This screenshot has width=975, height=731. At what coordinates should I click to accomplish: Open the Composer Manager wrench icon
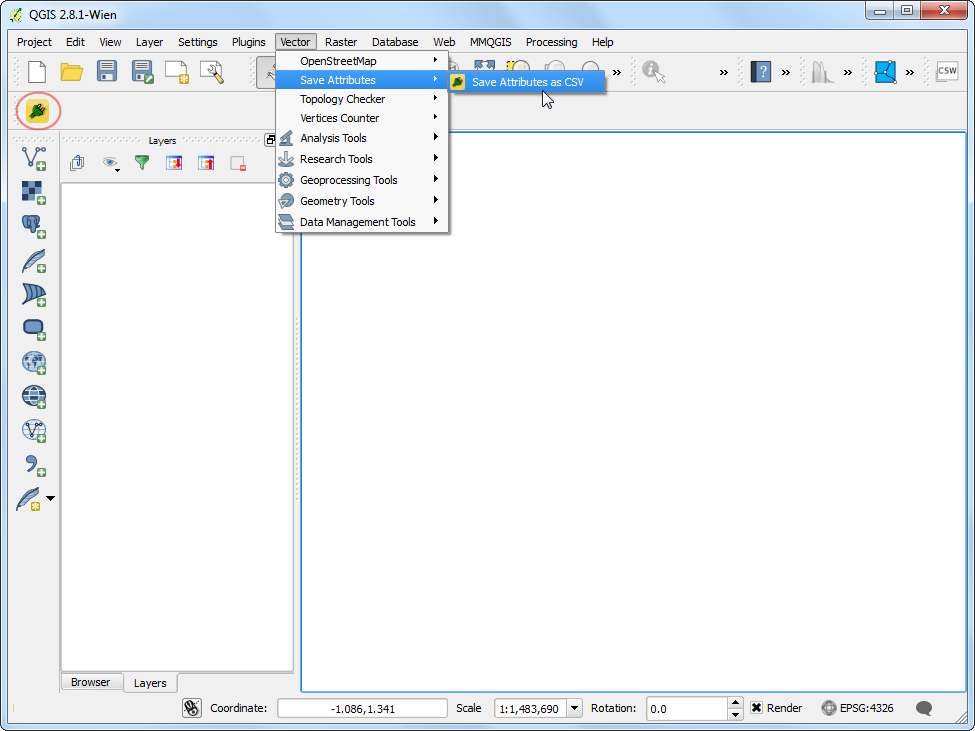tap(211, 71)
